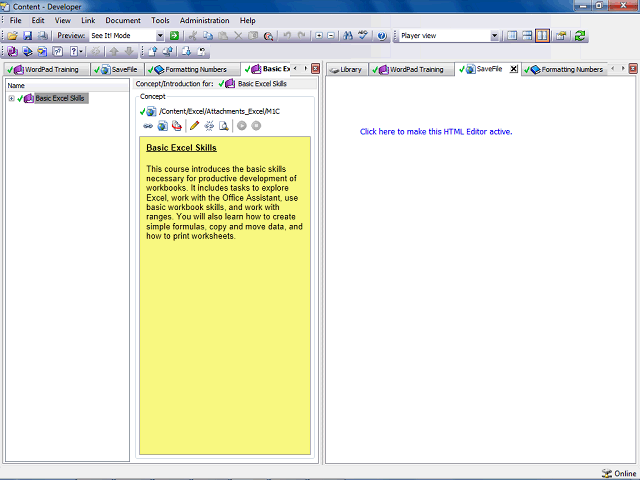
Task: Click the Create link chain icon in Concept
Action: point(148,126)
